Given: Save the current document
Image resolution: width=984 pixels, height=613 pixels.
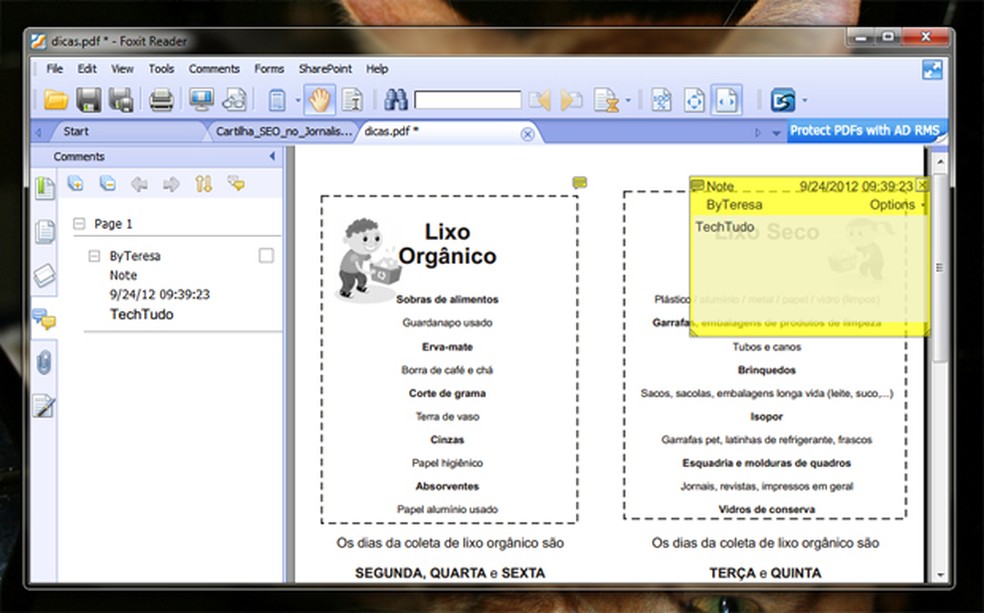Looking at the screenshot, I should coord(90,100).
